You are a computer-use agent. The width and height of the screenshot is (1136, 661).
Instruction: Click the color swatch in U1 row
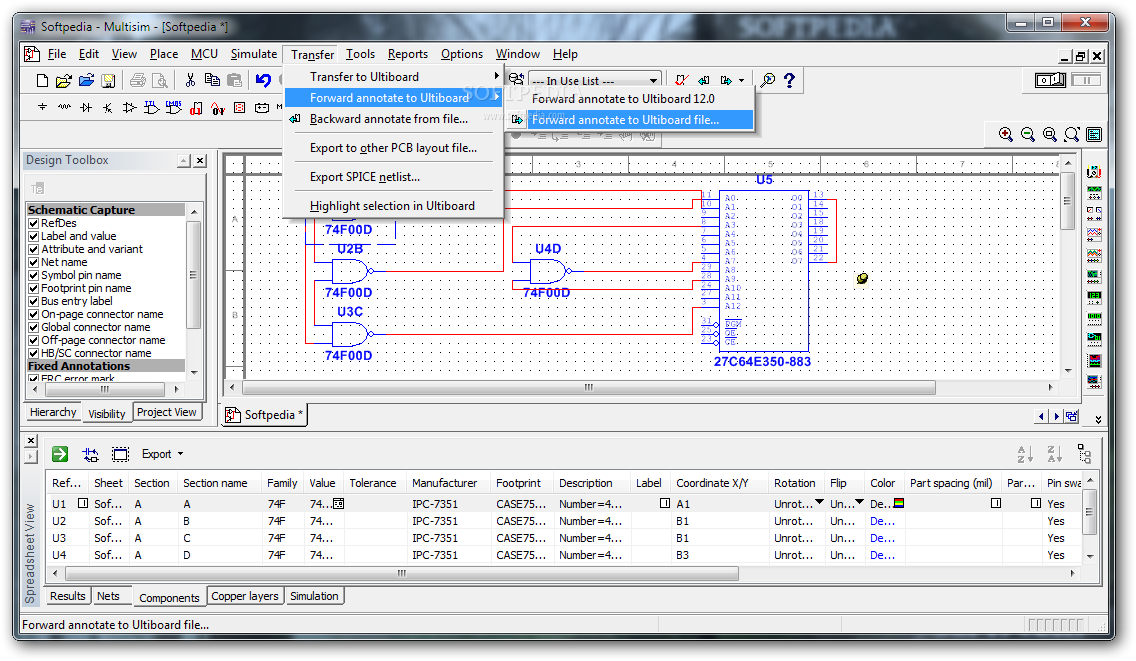pyautogui.click(x=899, y=503)
